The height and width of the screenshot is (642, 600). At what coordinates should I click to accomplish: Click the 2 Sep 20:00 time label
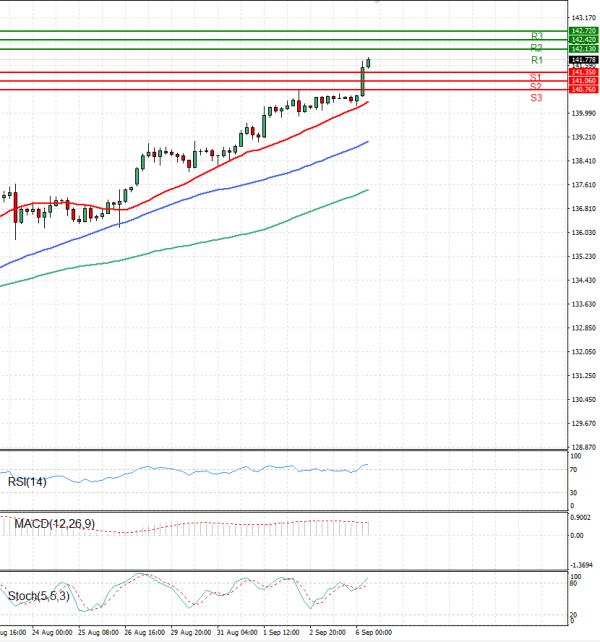[x=328, y=633]
